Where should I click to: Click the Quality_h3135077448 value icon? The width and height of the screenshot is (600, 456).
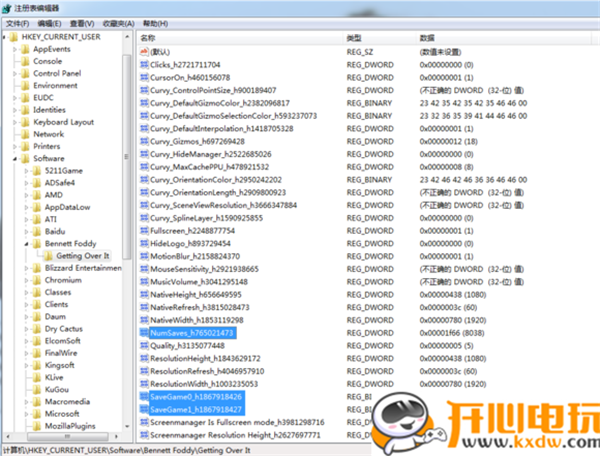click(144, 345)
